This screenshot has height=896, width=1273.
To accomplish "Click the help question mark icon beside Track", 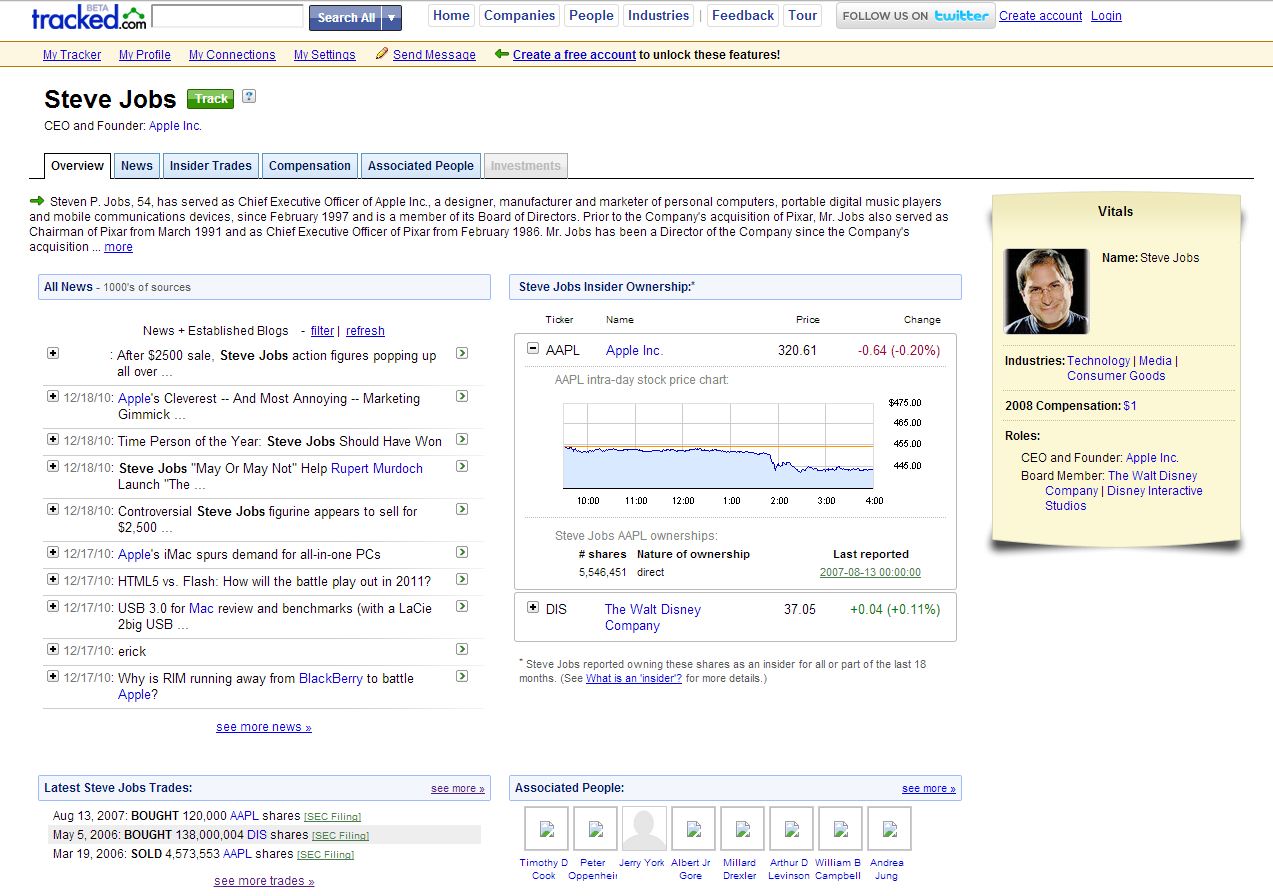I will 249,97.
